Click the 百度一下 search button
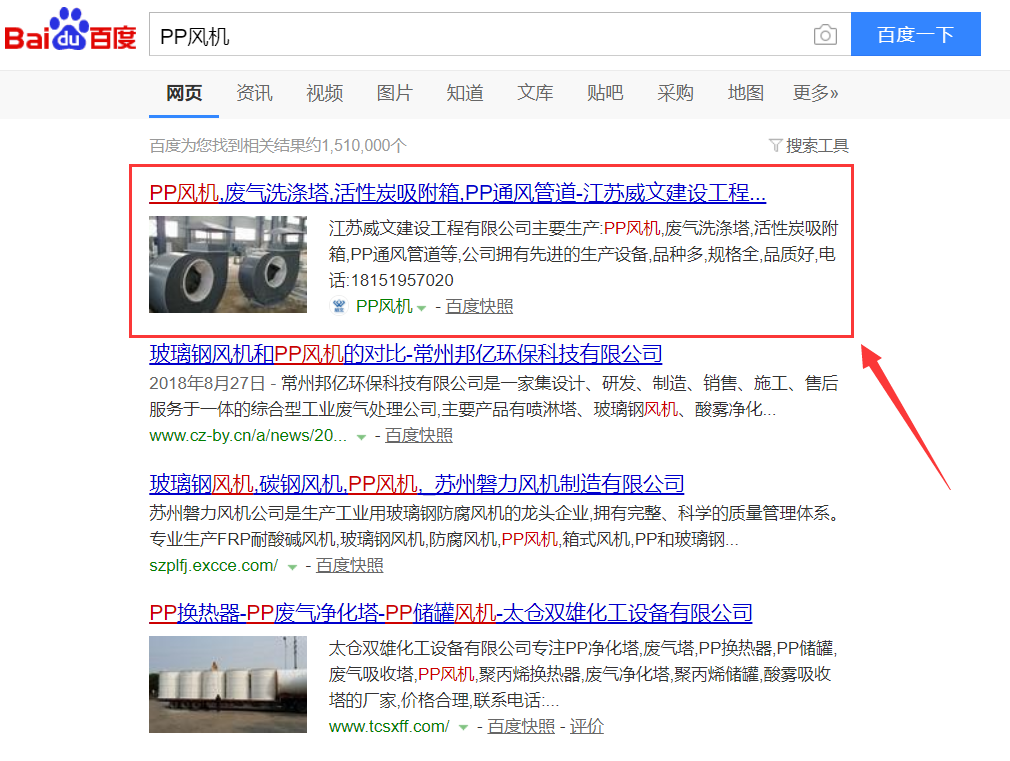1010x761 pixels. (x=916, y=34)
